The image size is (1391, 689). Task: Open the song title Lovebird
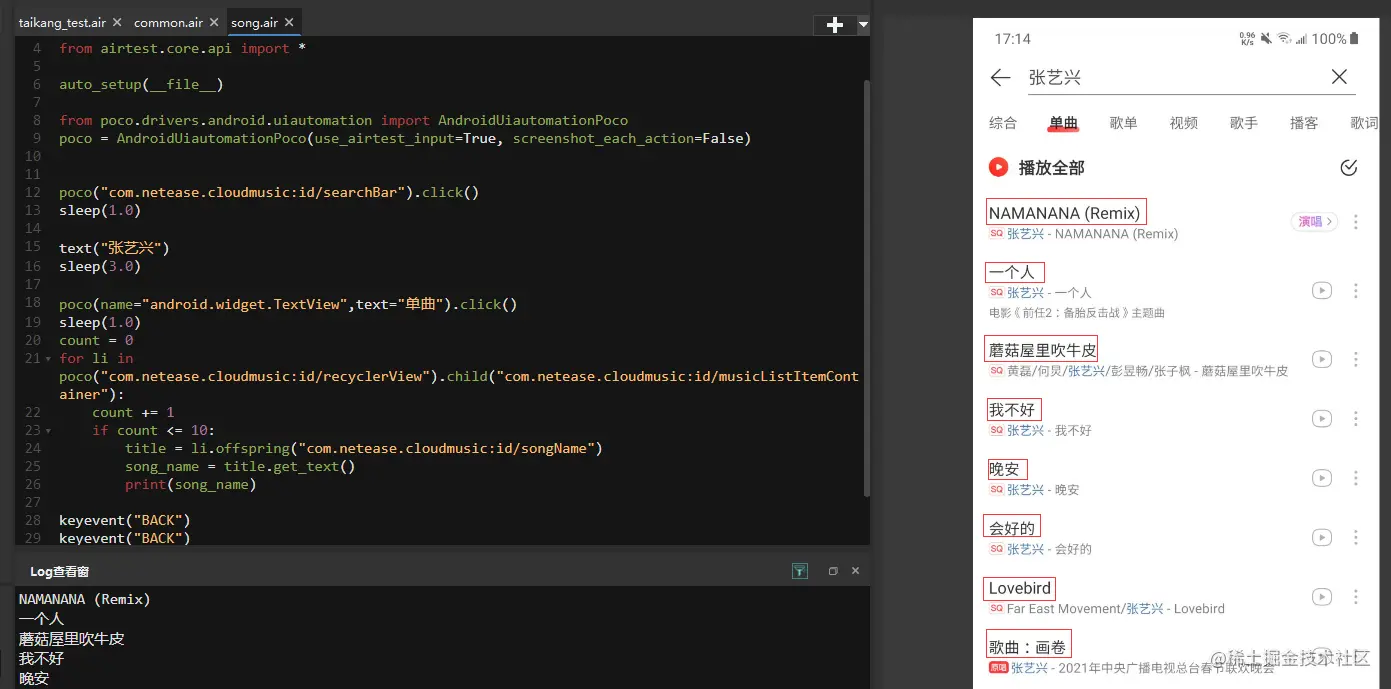1020,588
